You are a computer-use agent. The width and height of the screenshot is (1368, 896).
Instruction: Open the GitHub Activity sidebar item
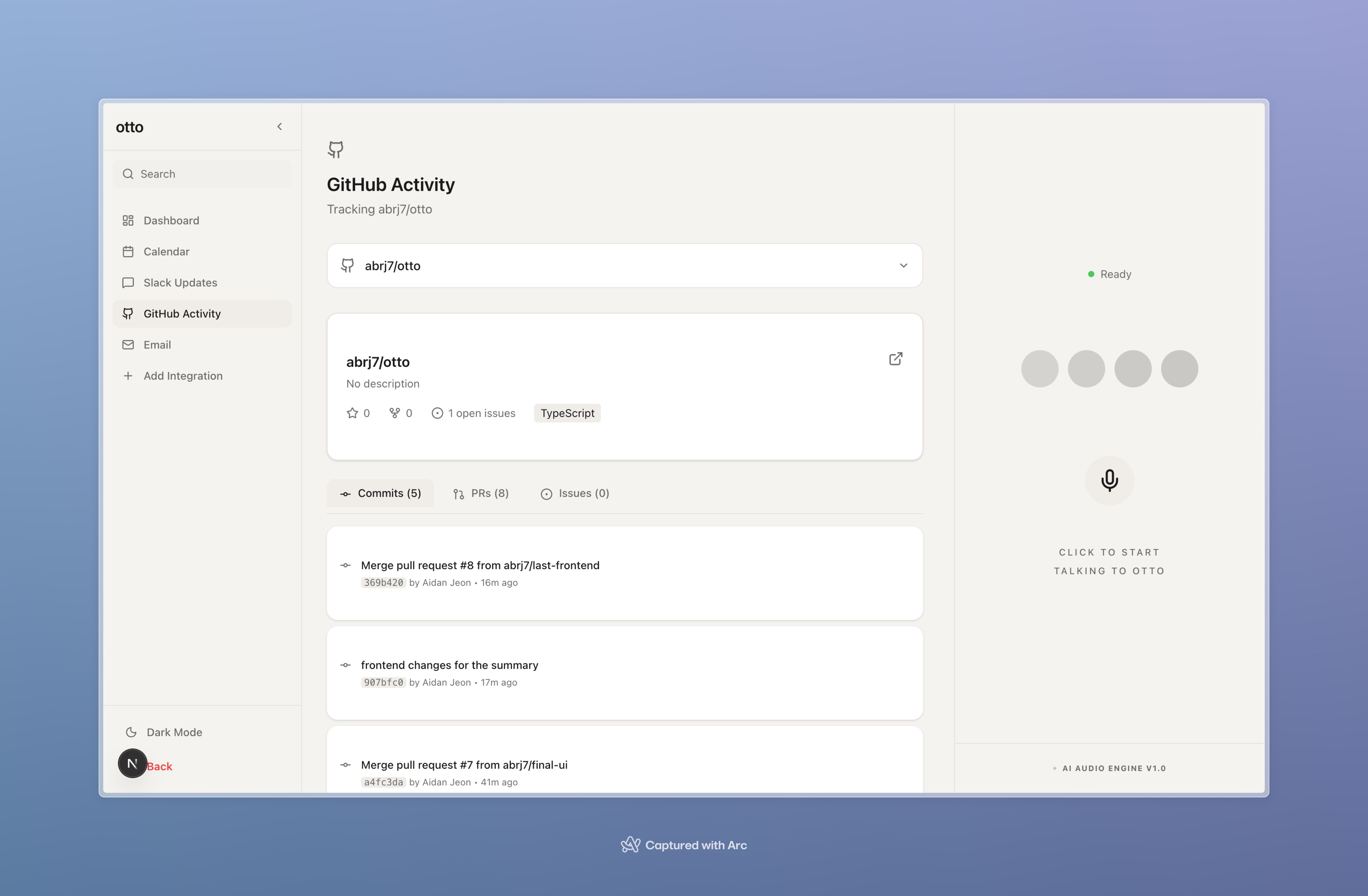pos(182,314)
